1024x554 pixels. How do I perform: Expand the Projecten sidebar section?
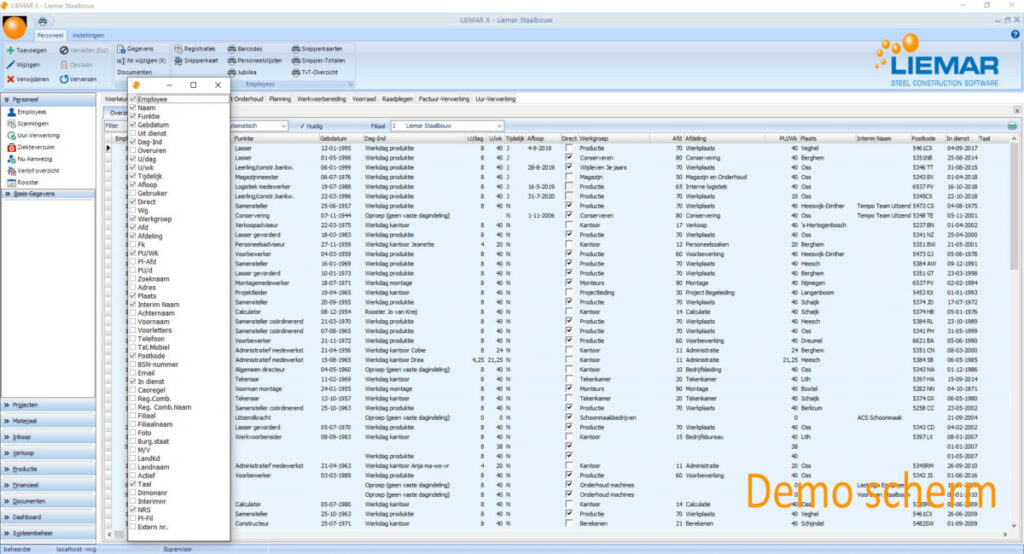(x=48, y=405)
